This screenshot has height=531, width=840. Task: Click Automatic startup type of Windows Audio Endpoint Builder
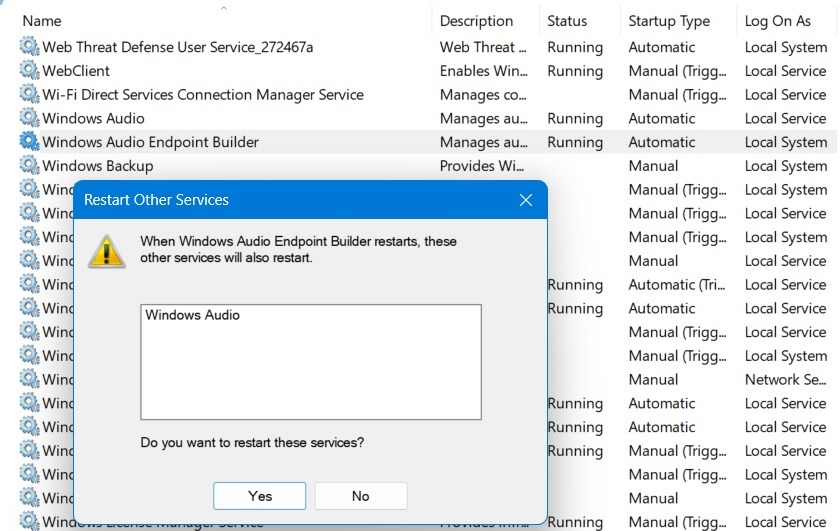[662, 142]
